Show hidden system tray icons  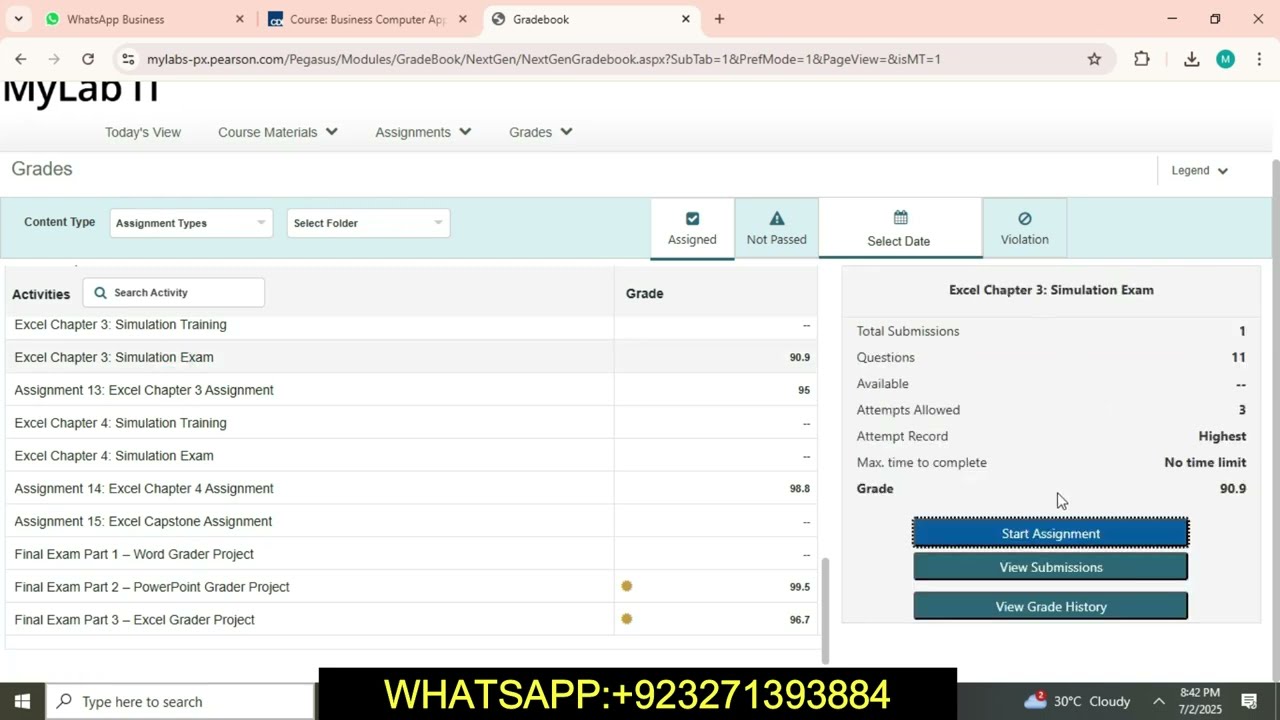1159,701
